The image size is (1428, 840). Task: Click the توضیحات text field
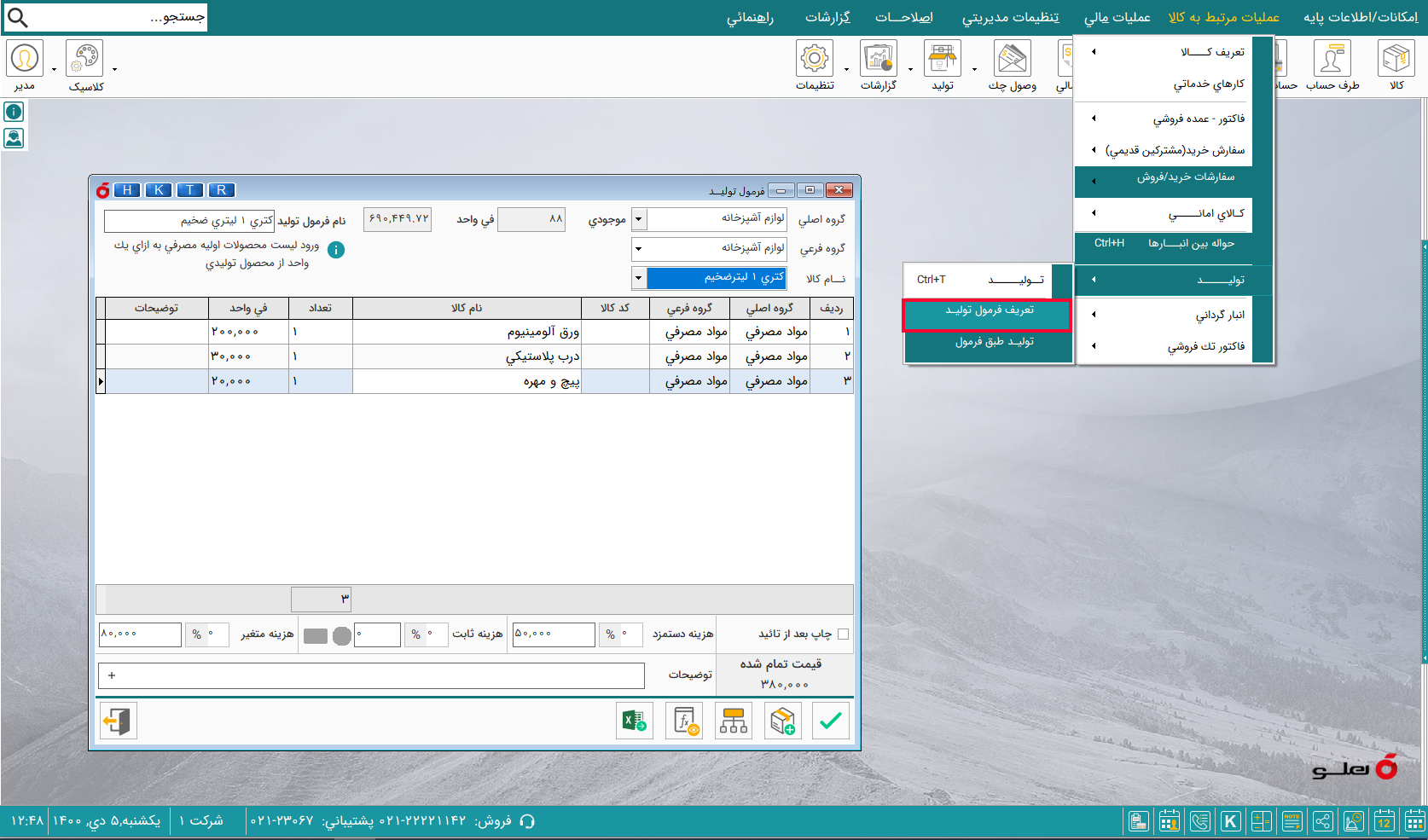click(371, 675)
